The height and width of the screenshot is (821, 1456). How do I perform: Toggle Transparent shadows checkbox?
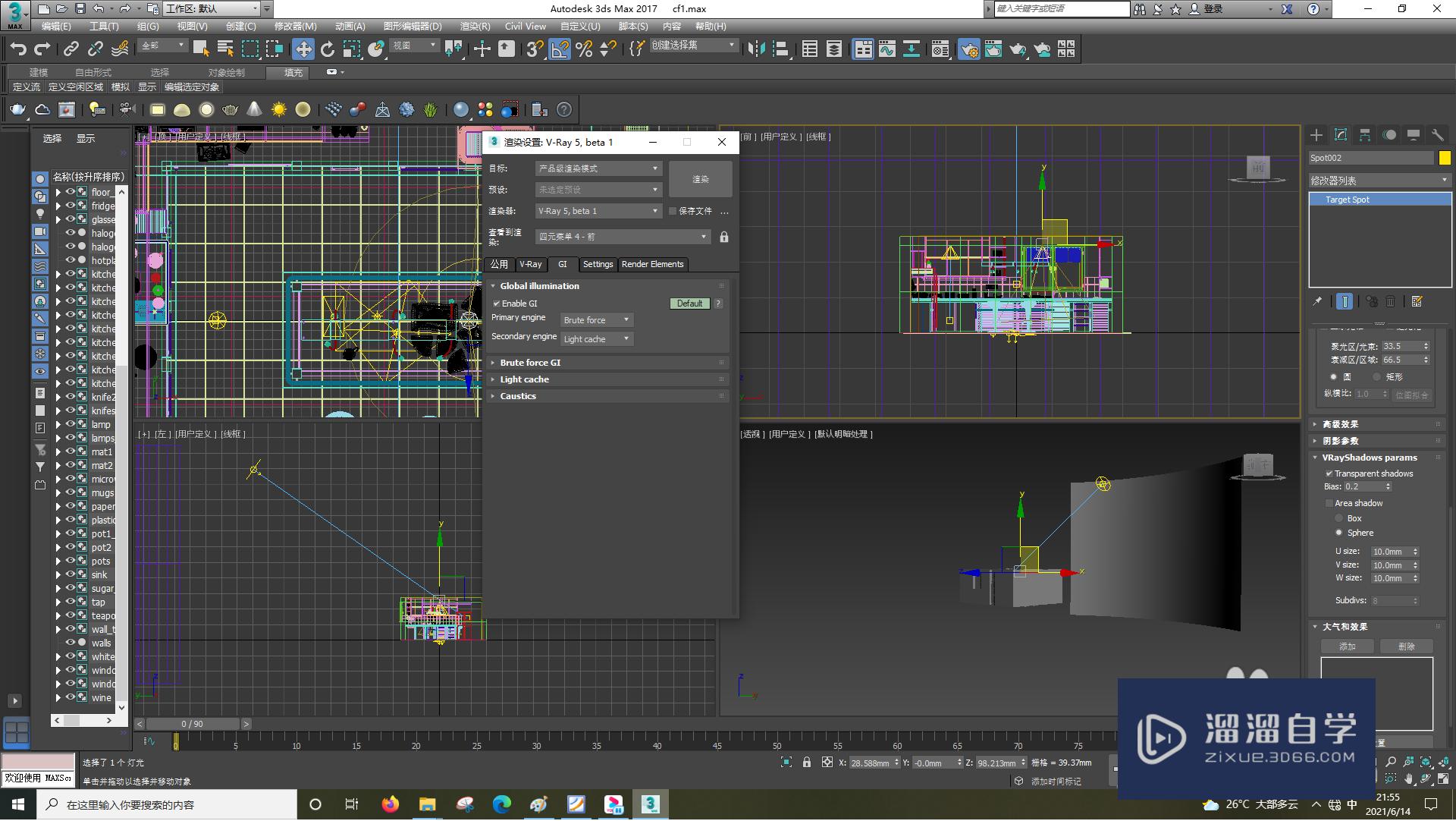tap(1328, 473)
